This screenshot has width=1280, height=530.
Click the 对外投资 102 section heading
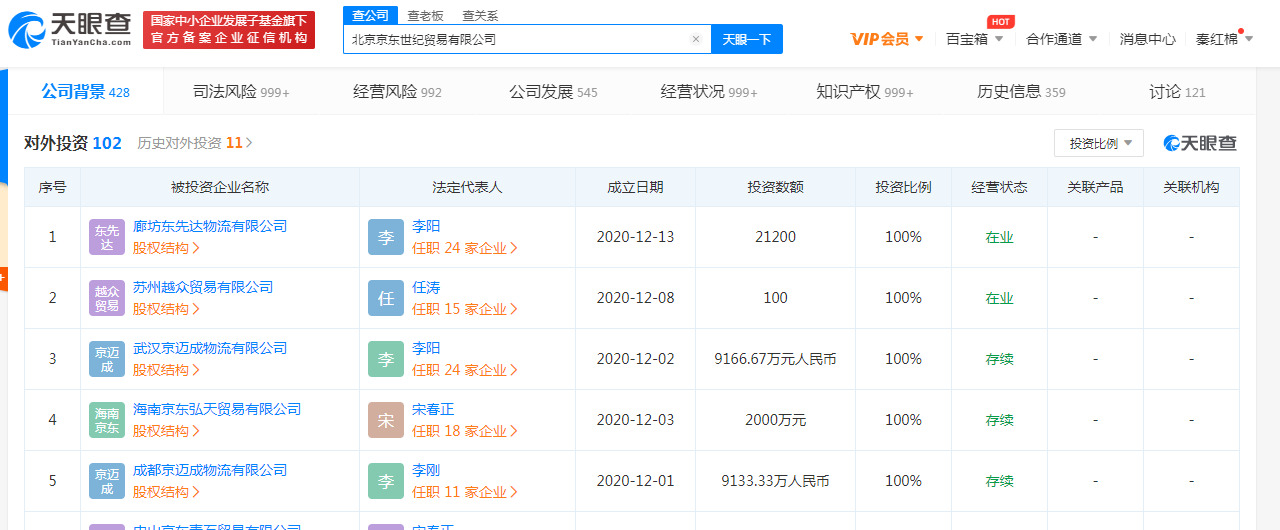pos(73,143)
